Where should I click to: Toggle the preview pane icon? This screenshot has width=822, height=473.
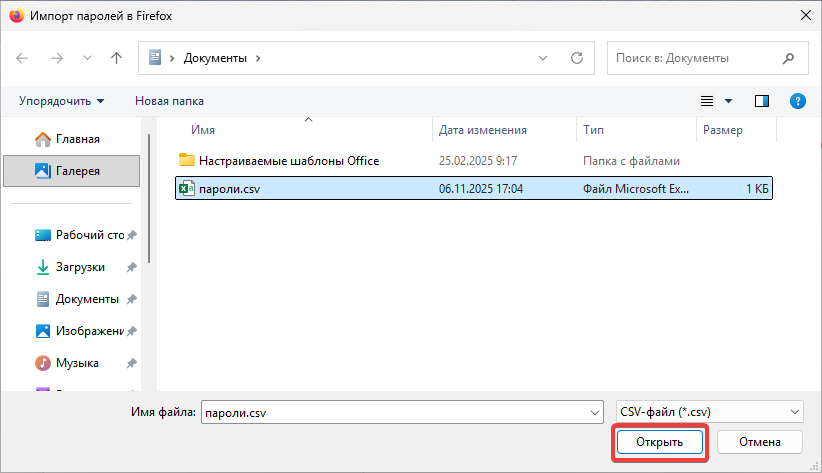click(x=762, y=101)
